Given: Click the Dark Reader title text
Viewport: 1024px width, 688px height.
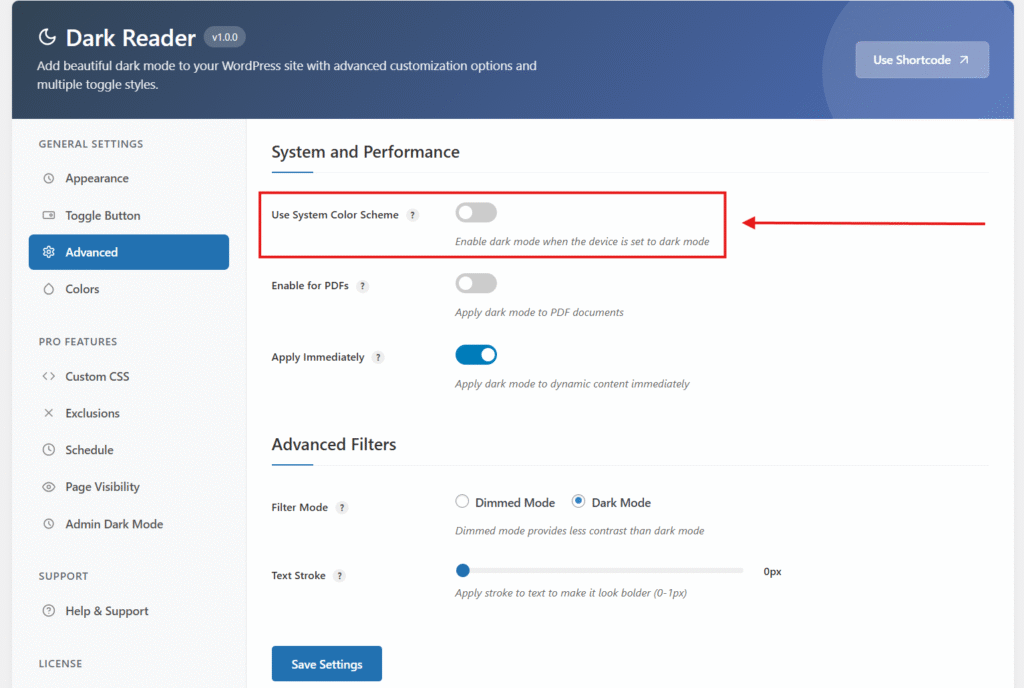Looking at the screenshot, I should click(131, 38).
